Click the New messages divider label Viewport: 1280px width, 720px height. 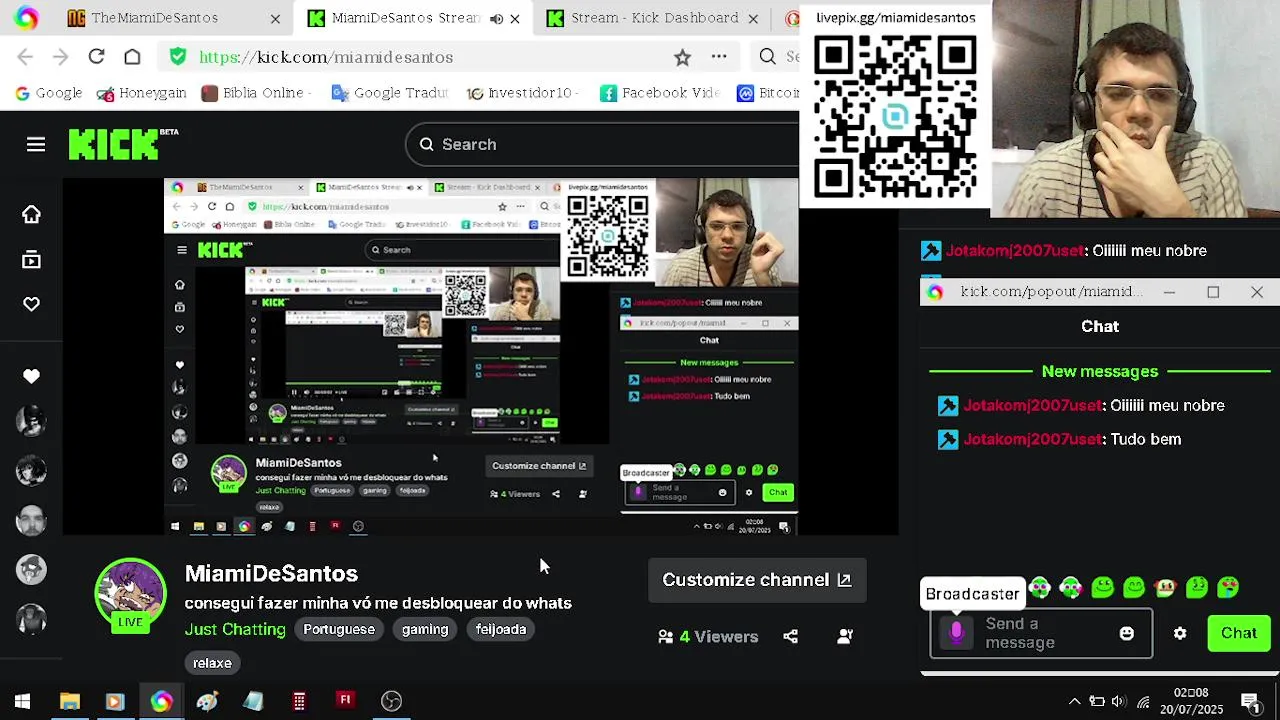(1100, 371)
